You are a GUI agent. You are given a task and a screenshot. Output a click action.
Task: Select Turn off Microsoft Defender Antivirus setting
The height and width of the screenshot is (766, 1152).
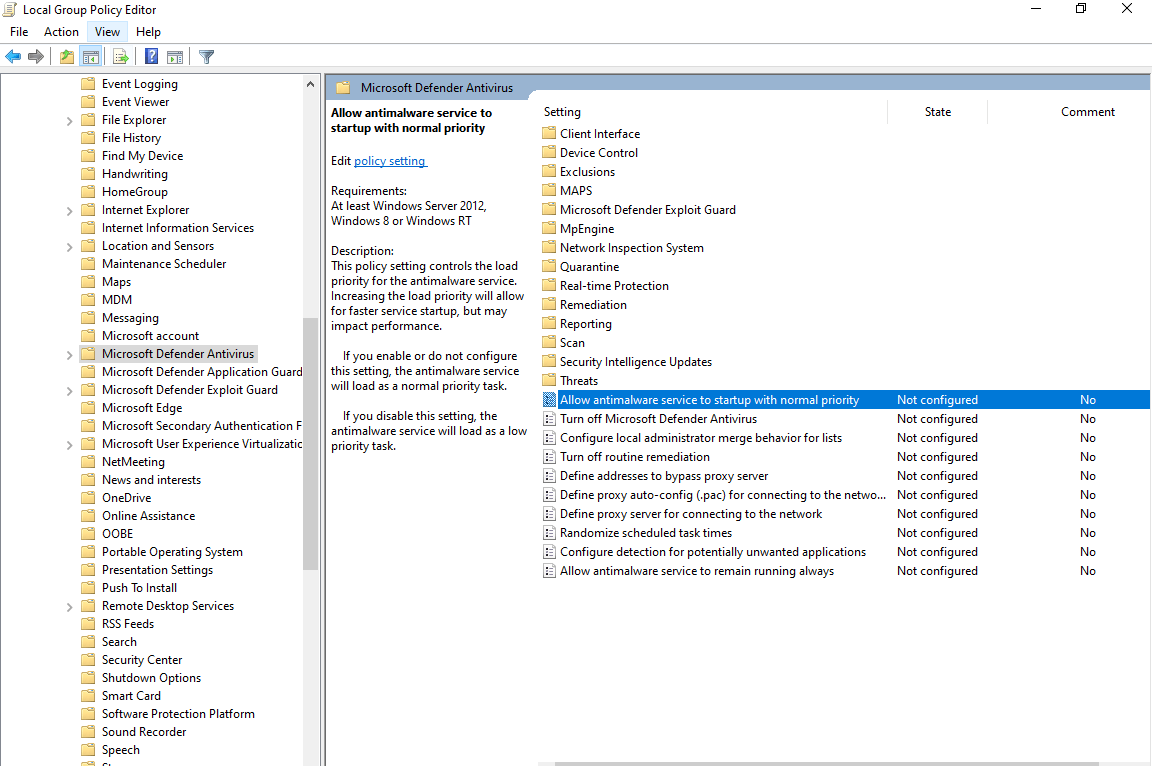pyautogui.click(x=661, y=418)
